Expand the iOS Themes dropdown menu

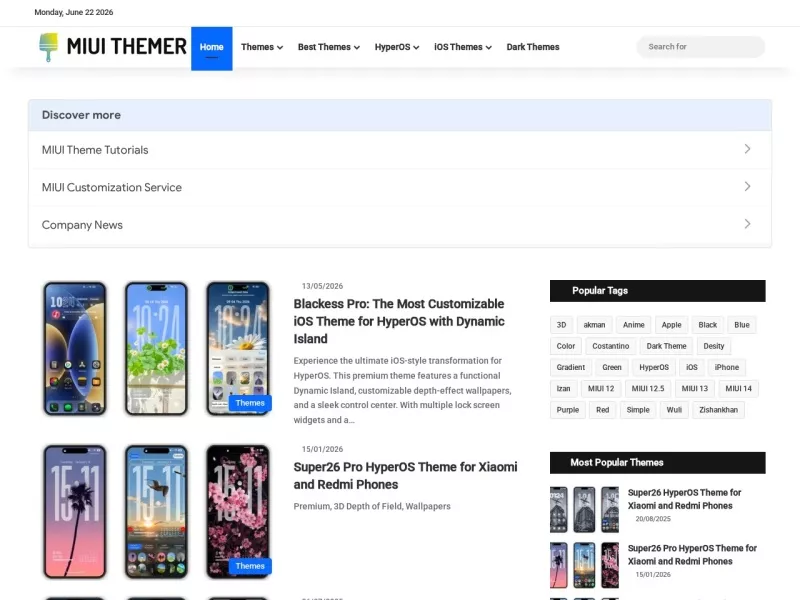point(463,47)
